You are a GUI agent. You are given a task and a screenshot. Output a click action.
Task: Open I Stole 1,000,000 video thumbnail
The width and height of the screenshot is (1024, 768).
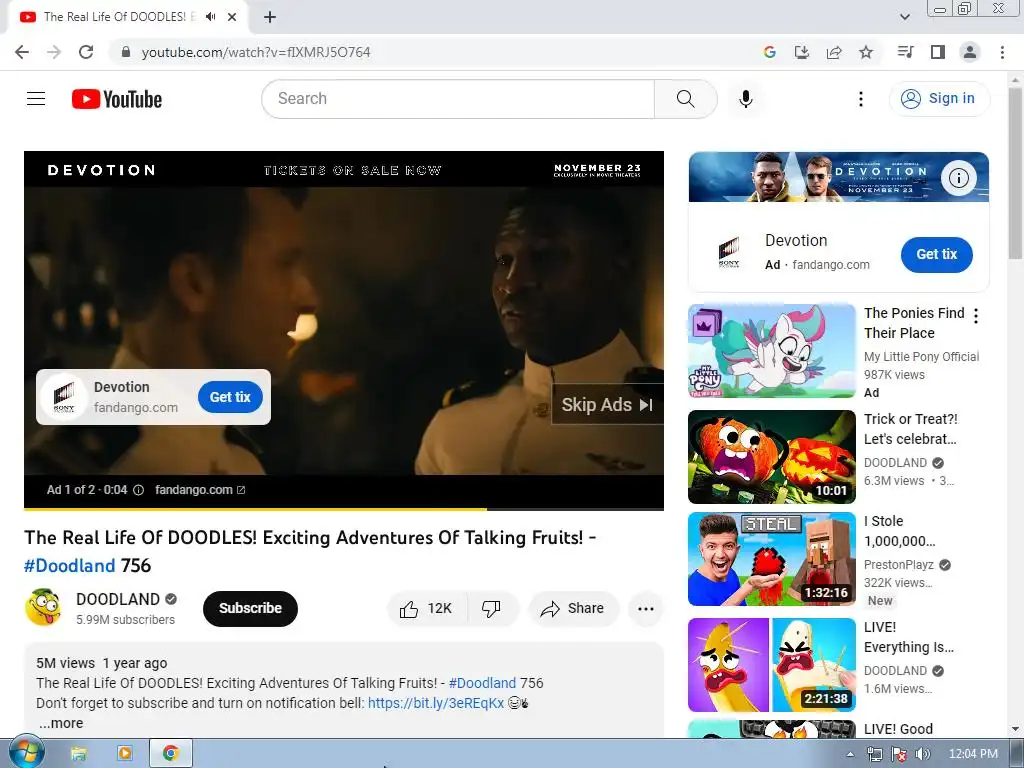(772, 559)
